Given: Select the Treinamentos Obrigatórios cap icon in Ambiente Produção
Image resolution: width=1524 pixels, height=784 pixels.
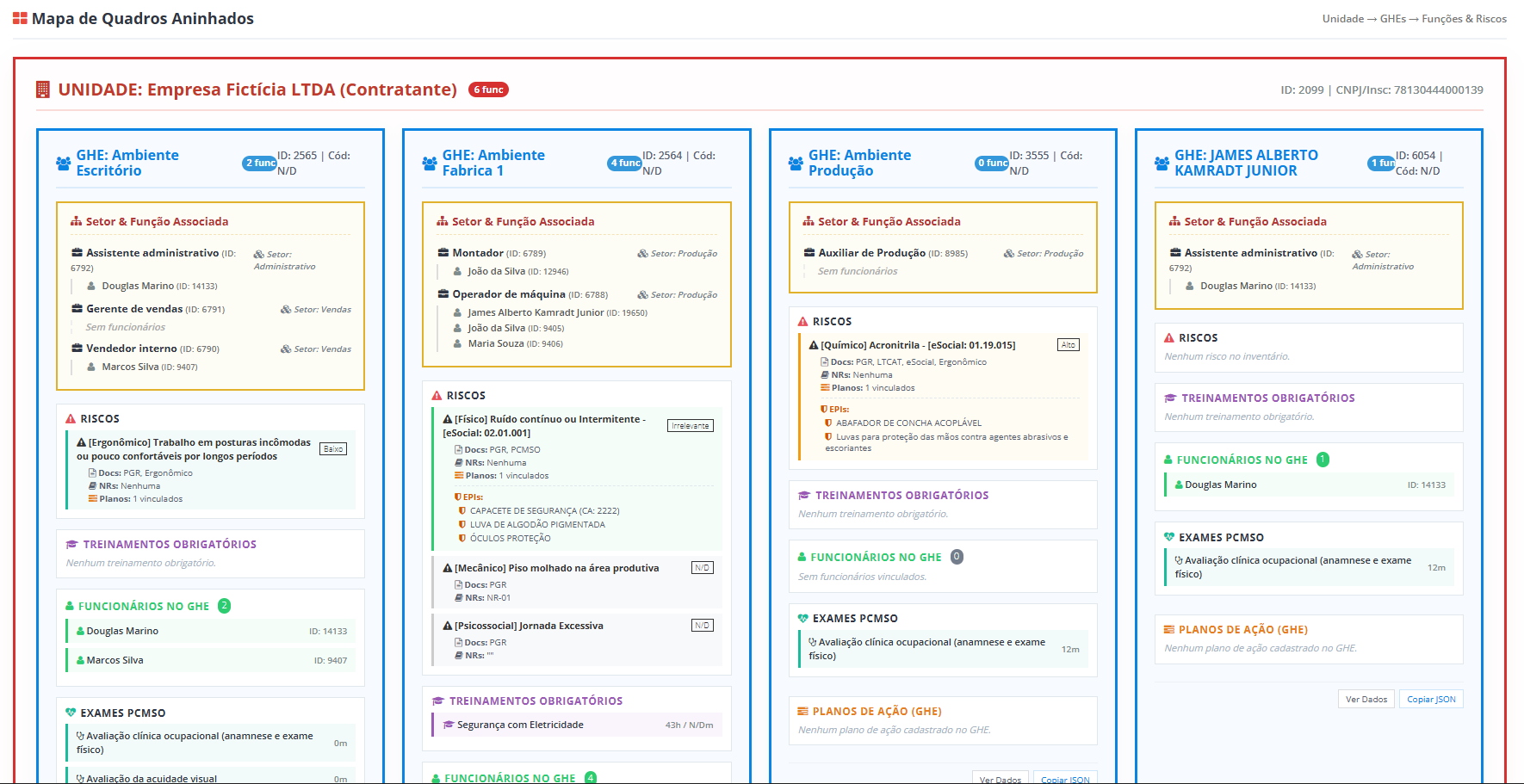Looking at the screenshot, I should pyautogui.click(x=804, y=495).
